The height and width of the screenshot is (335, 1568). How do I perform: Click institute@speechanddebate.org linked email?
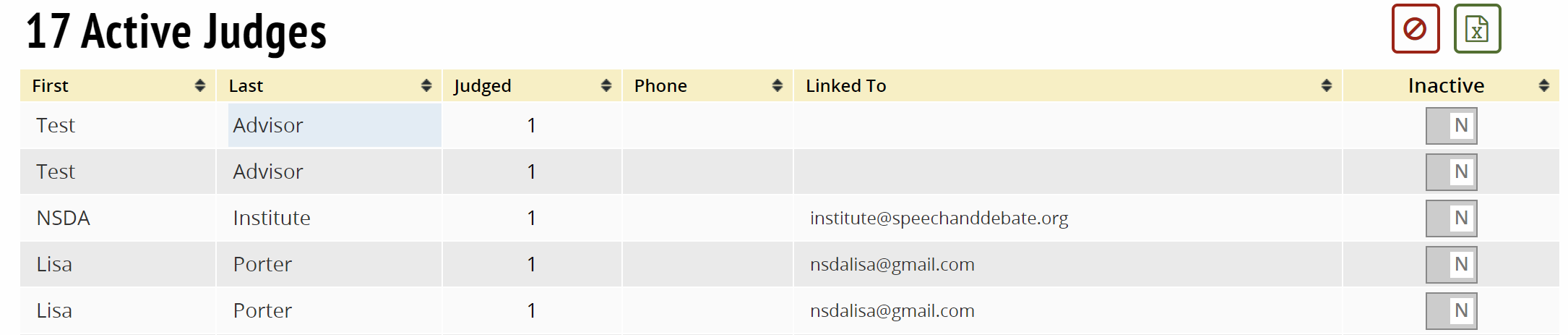(x=939, y=219)
